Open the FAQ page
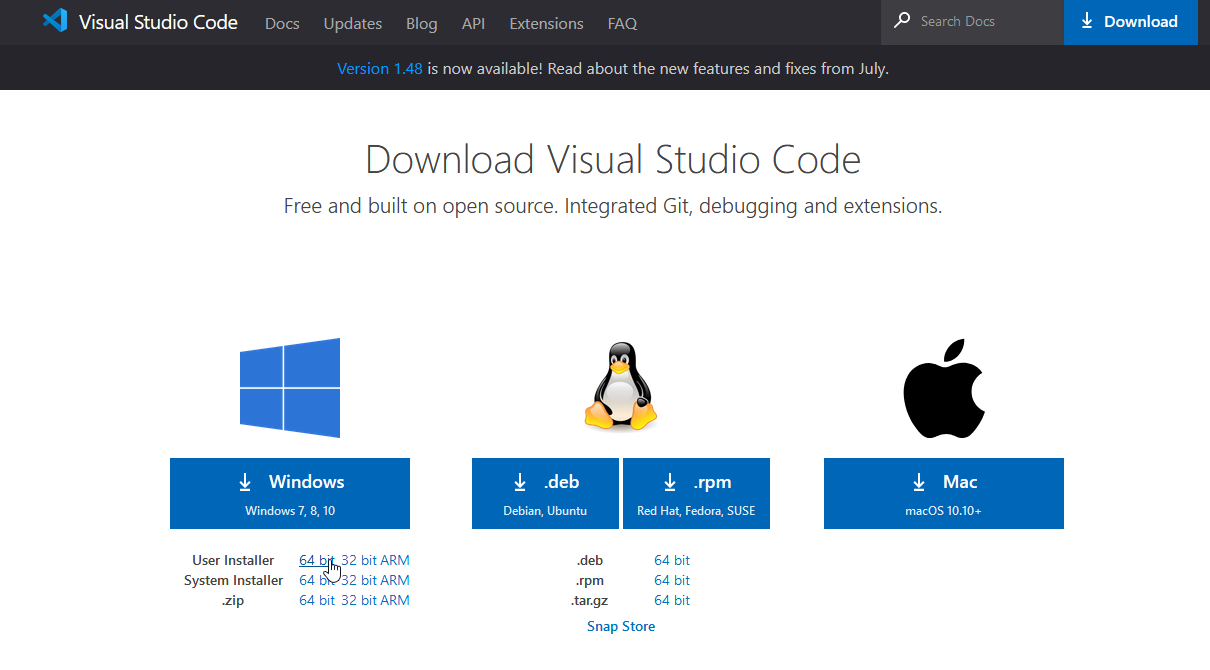The height and width of the screenshot is (670, 1210). pos(622,23)
